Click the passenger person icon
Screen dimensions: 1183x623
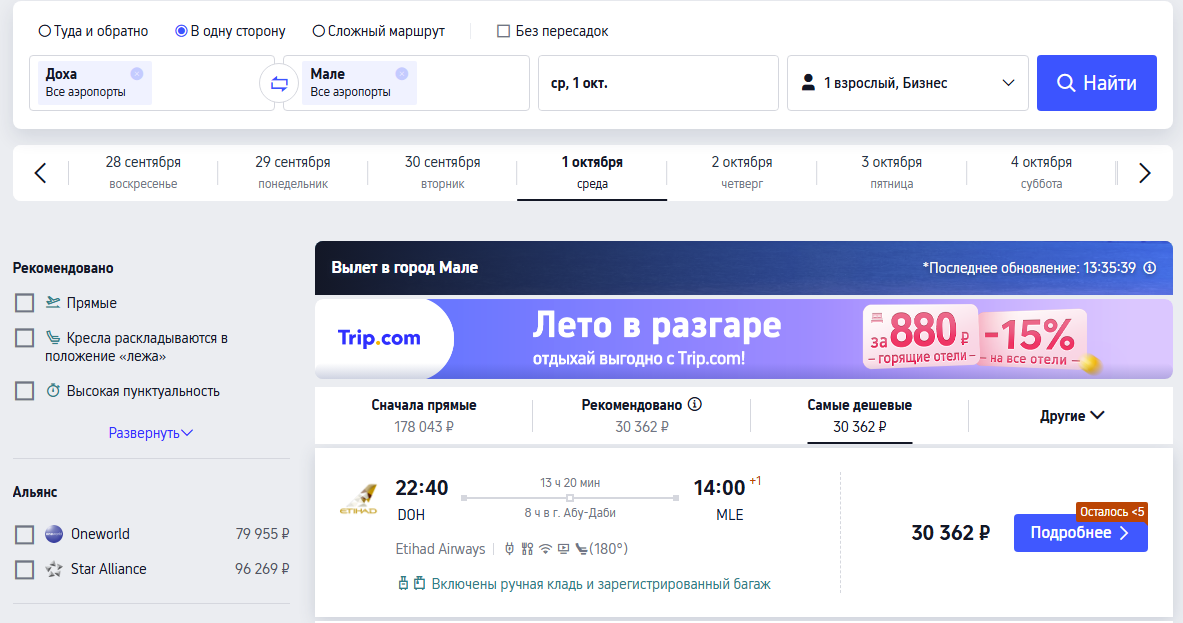808,82
